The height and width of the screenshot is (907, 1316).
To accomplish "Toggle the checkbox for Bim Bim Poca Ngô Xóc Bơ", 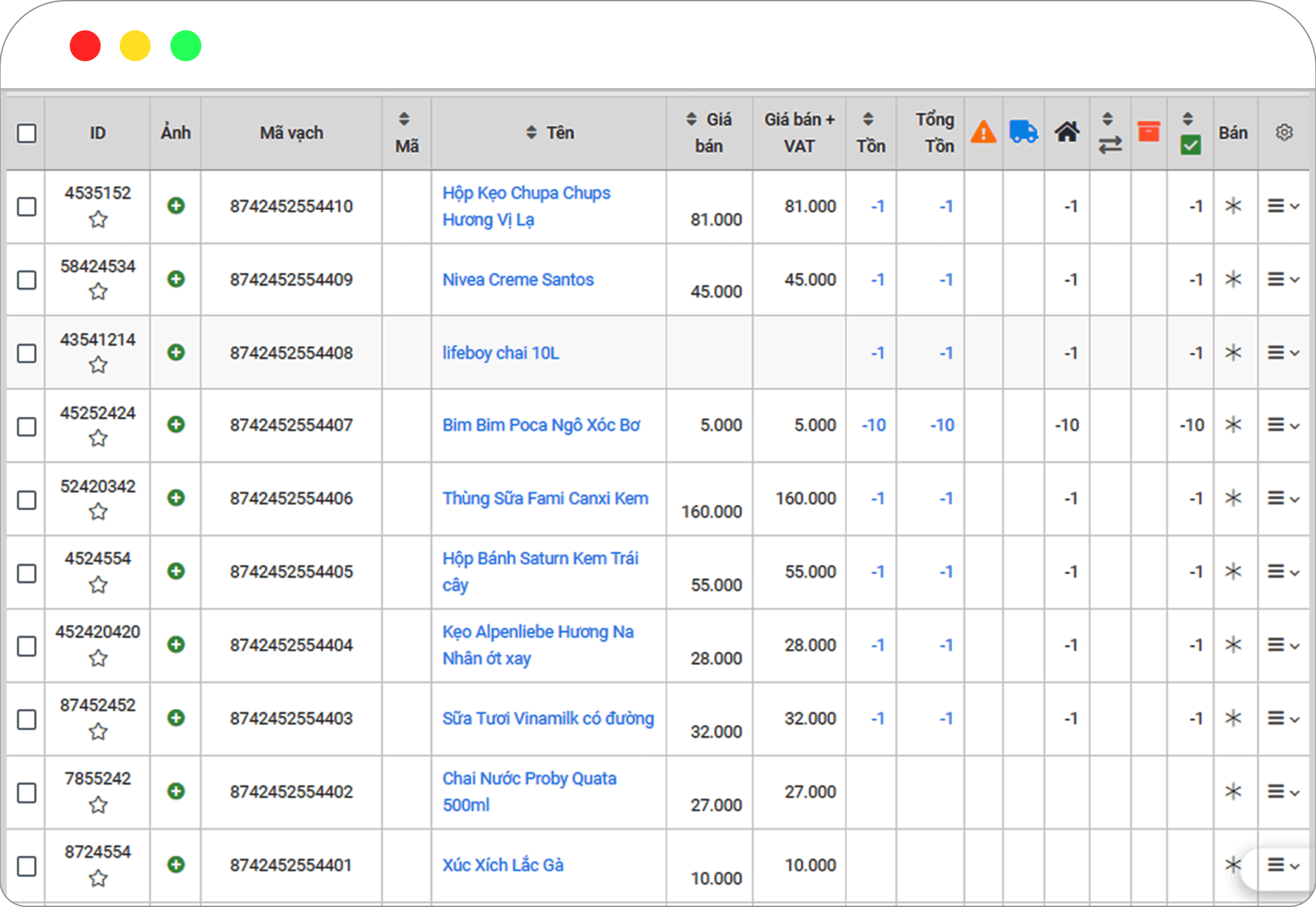I will point(27,425).
